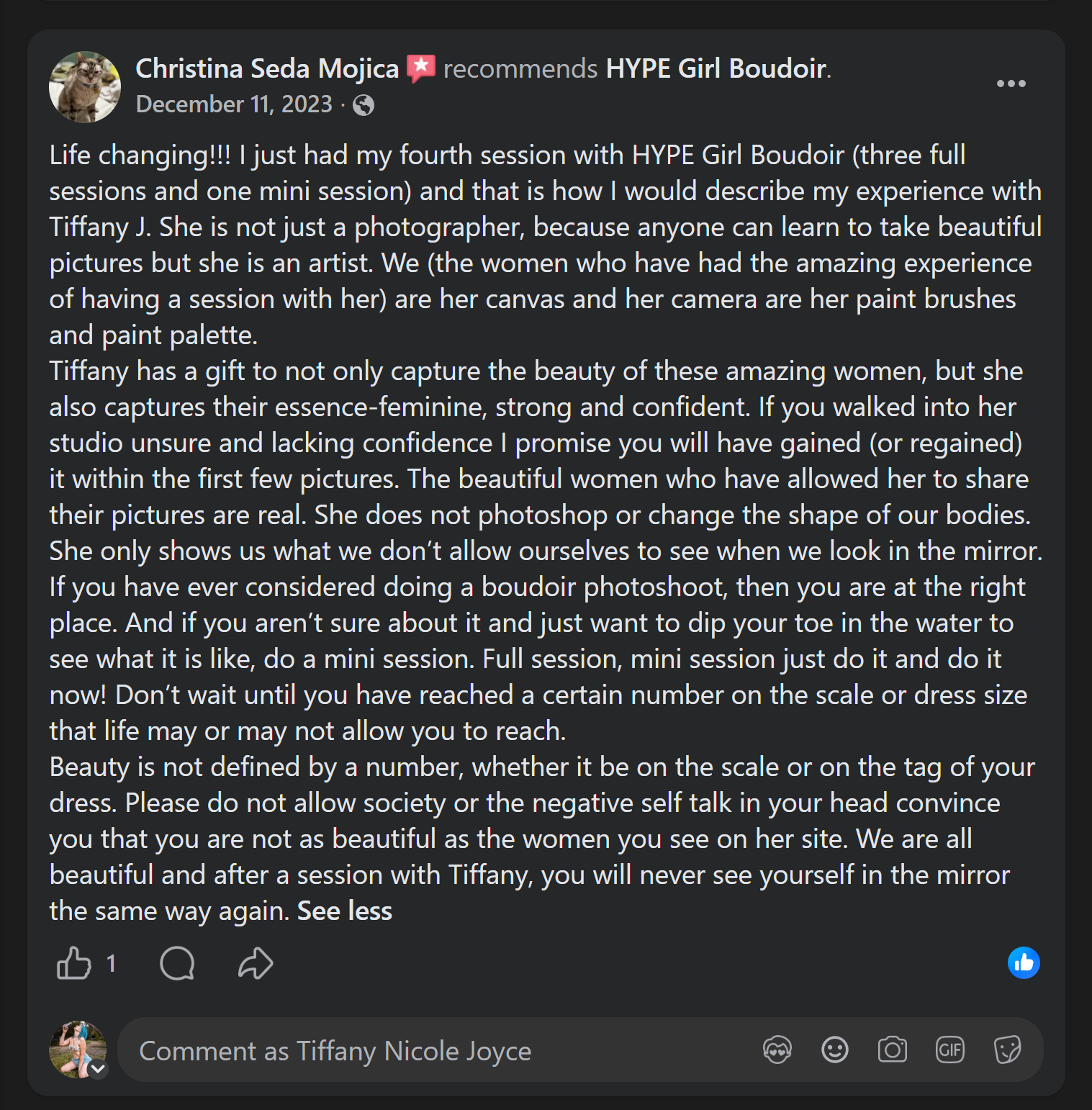Like the review with the thumbs-up icon

[73, 963]
